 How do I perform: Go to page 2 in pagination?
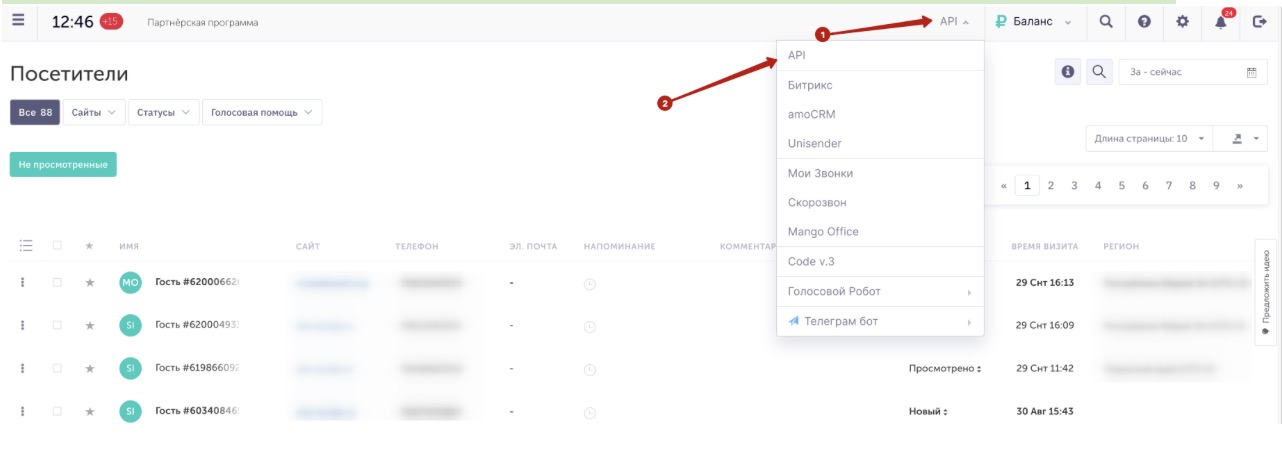click(x=1051, y=186)
